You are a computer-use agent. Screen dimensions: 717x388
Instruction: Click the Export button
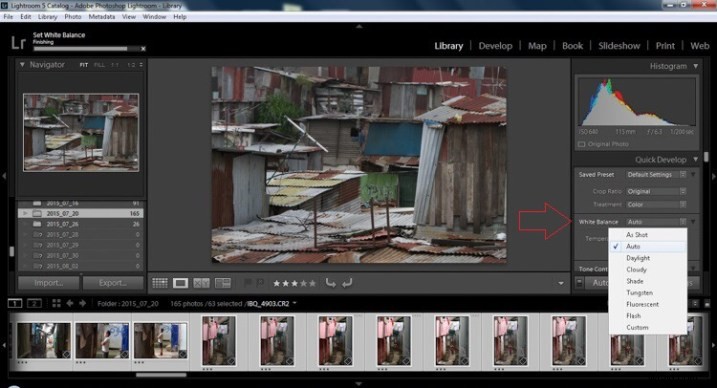113,283
